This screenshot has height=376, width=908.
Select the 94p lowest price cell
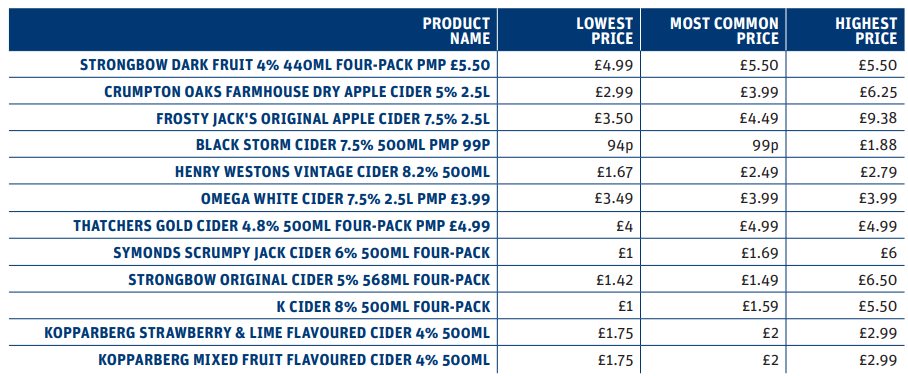621,145
